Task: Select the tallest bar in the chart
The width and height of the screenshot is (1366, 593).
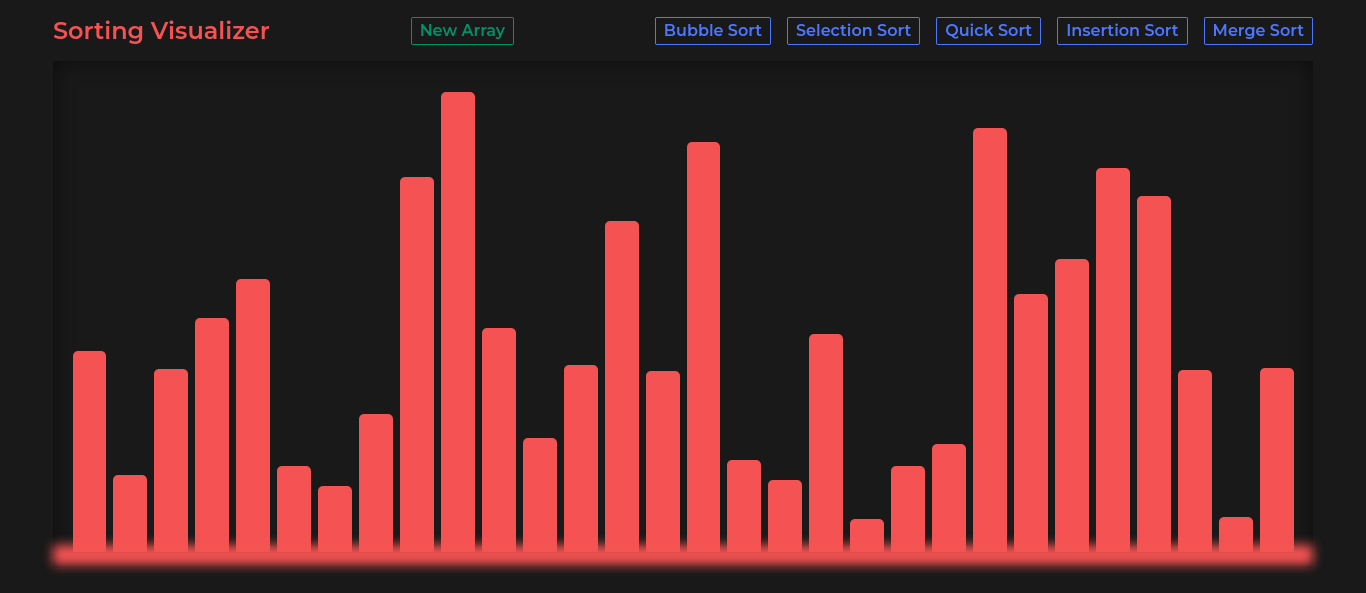Action: point(458,323)
